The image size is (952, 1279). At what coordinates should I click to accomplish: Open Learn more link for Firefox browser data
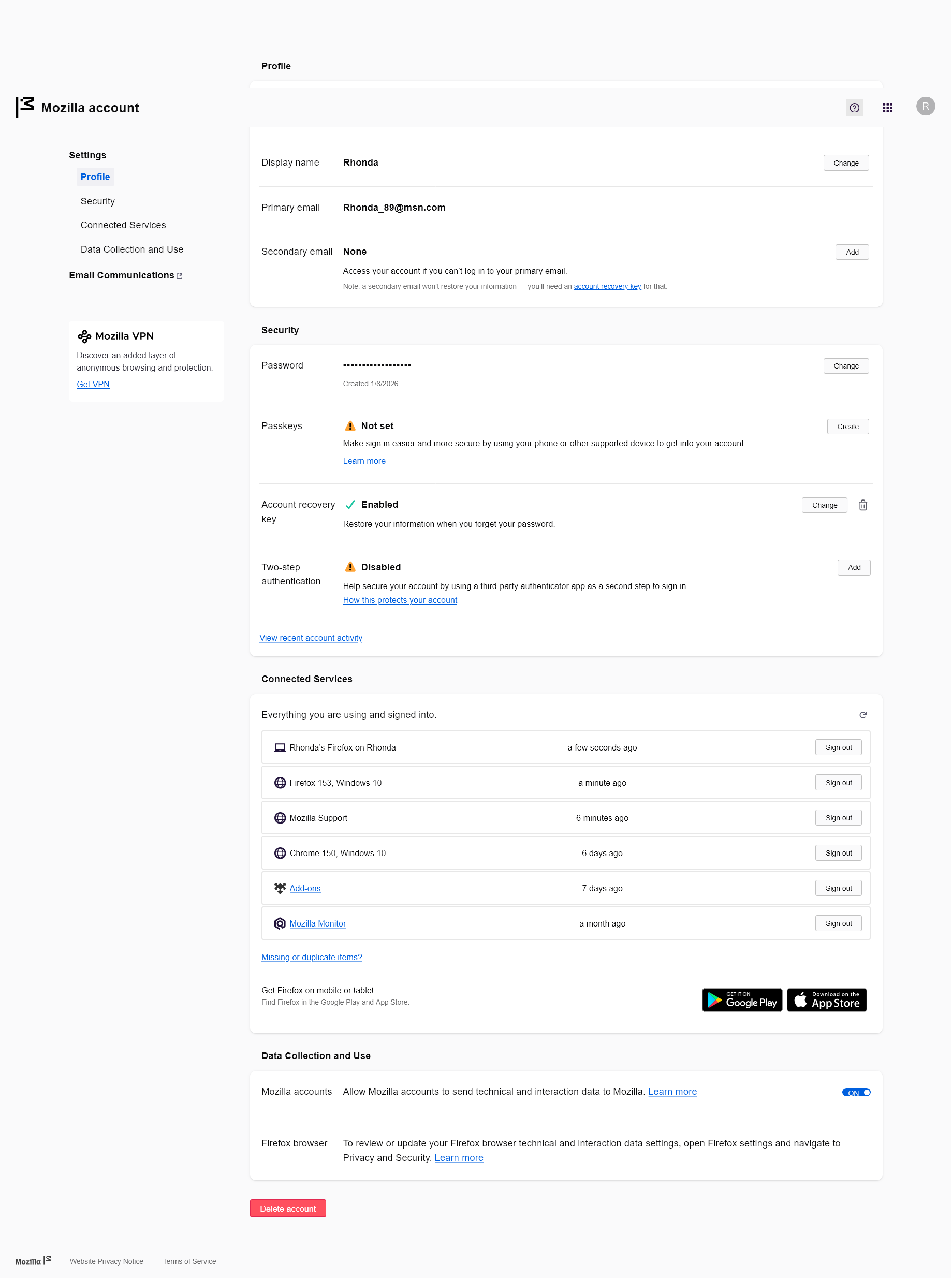pyautogui.click(x=458, y=1158)
